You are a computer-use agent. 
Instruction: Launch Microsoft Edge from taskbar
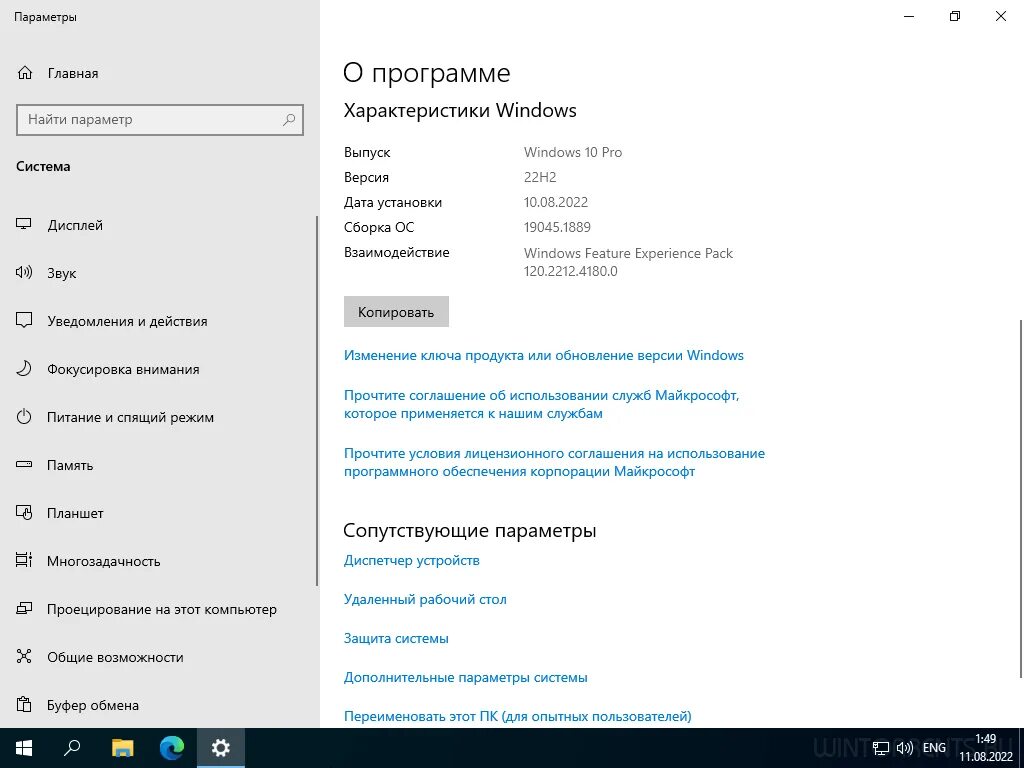[172, 748]
